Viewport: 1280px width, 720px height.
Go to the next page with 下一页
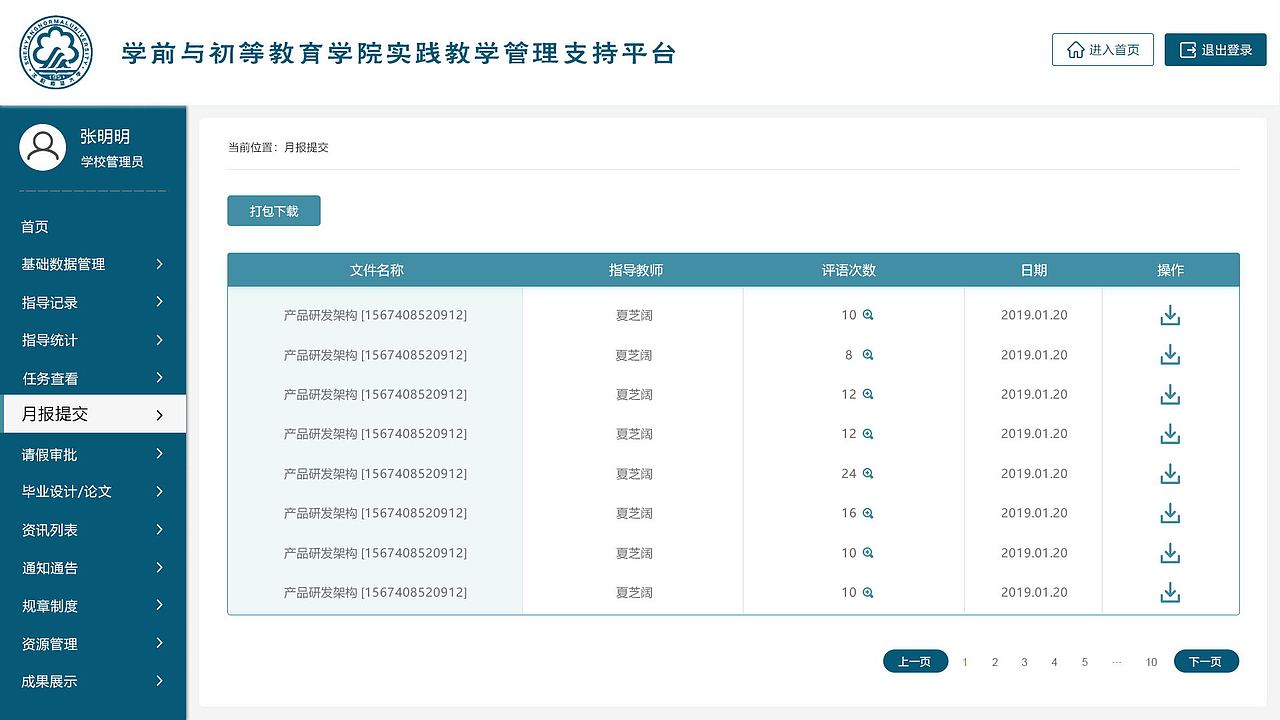click(x=1205, y=662)
